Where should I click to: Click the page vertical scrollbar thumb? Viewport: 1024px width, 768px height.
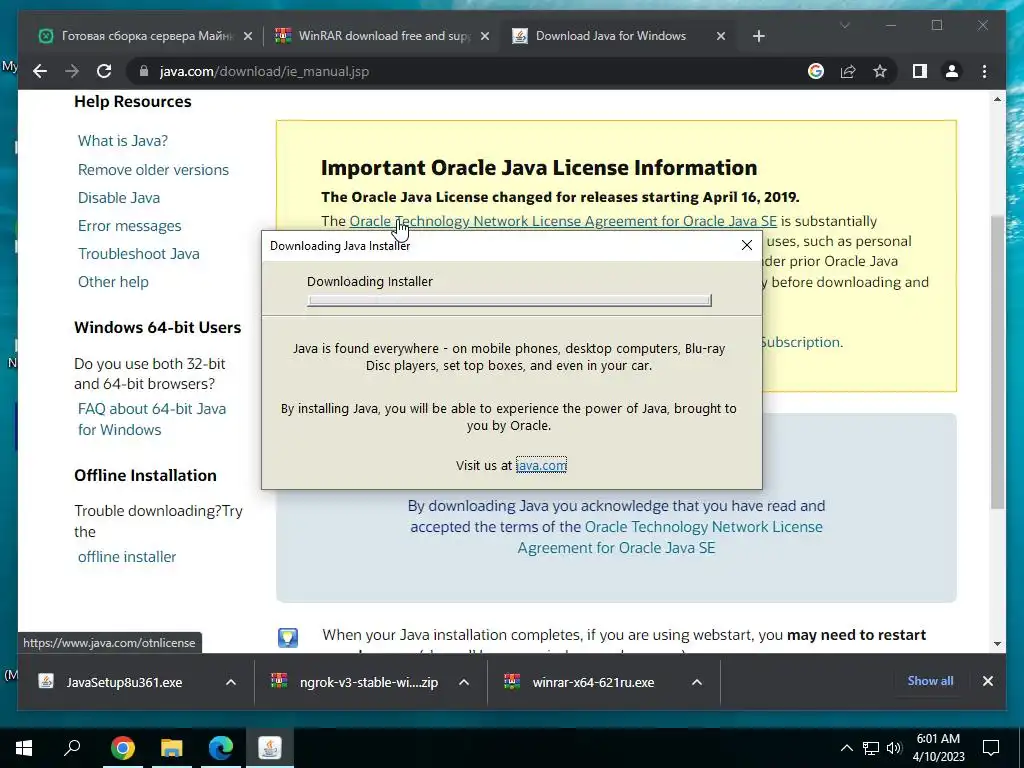[x=997, y=362]
